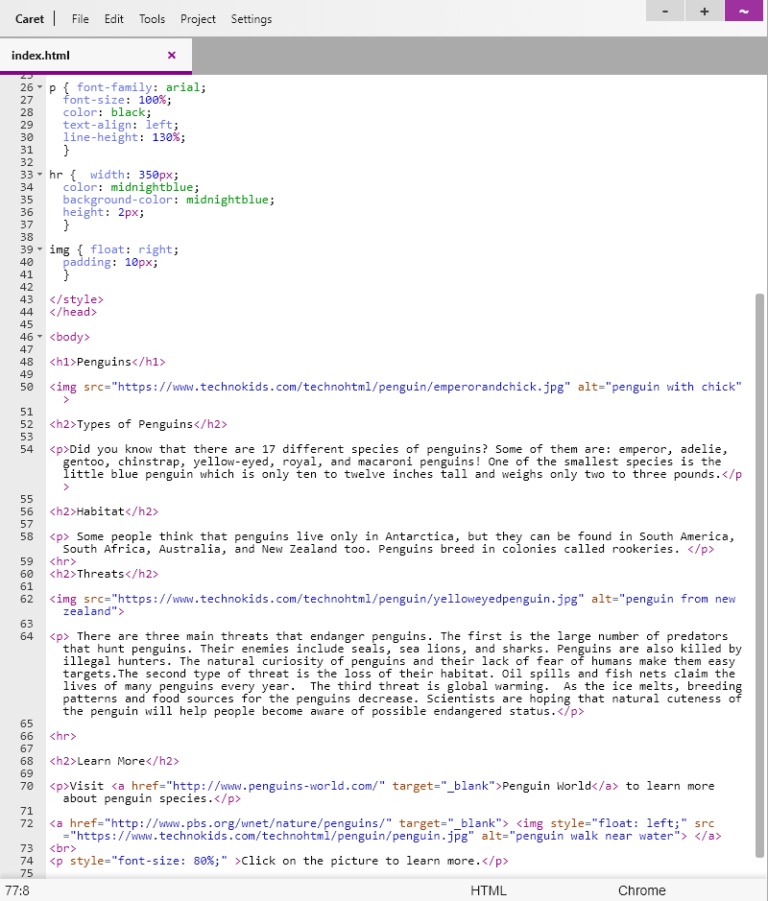Click the plus window button
This screenshot has height=901, width=768.
(x=704, y=10)
